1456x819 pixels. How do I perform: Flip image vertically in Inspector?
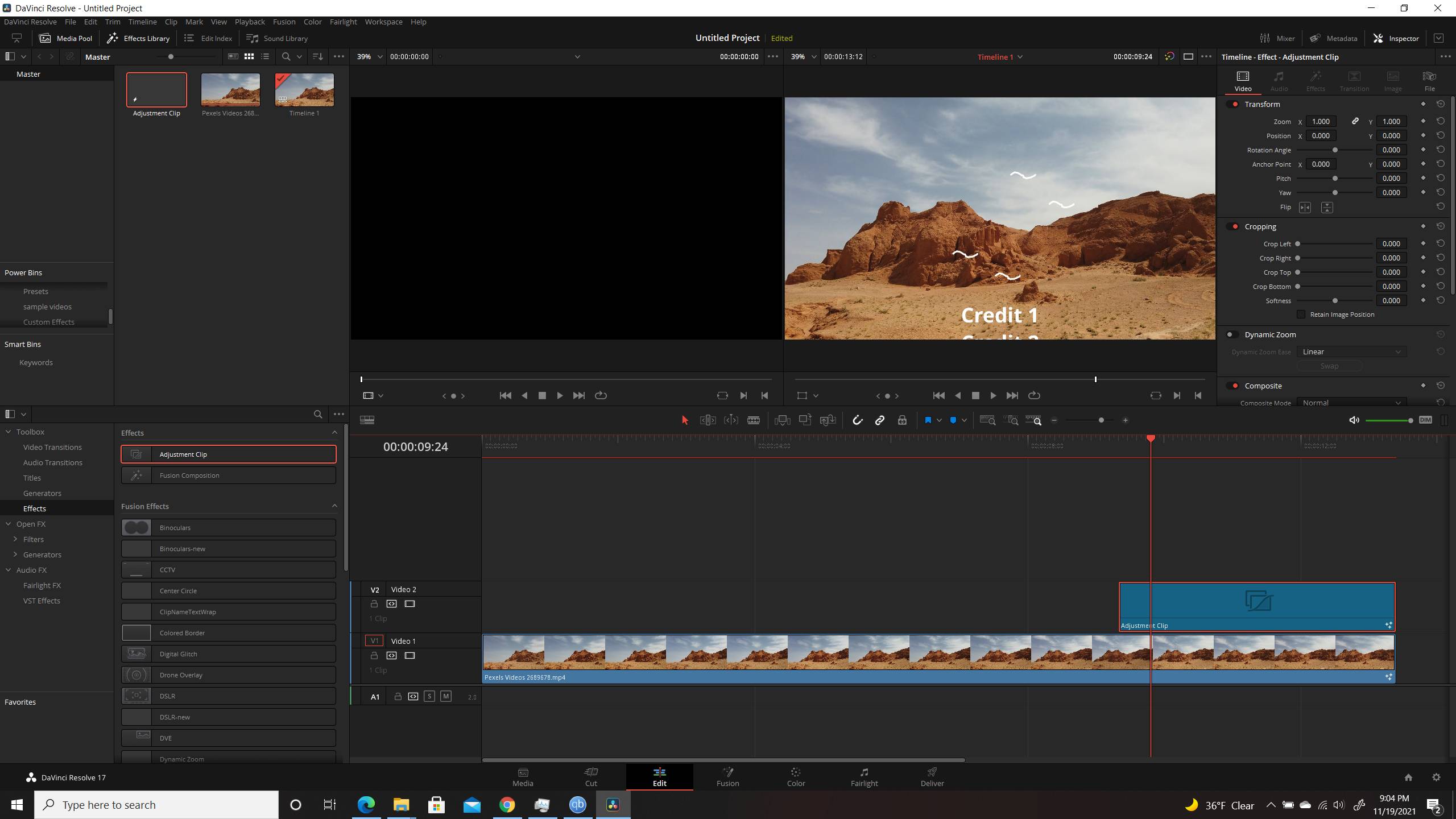click(x=1327, y=208)
